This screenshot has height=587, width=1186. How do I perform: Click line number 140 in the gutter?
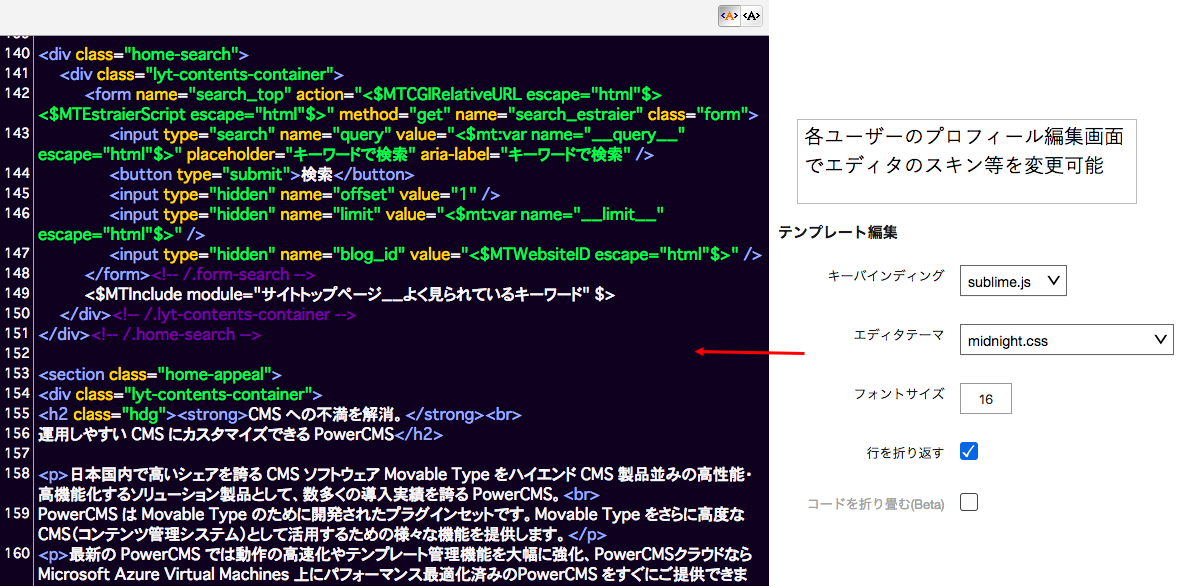16,54
